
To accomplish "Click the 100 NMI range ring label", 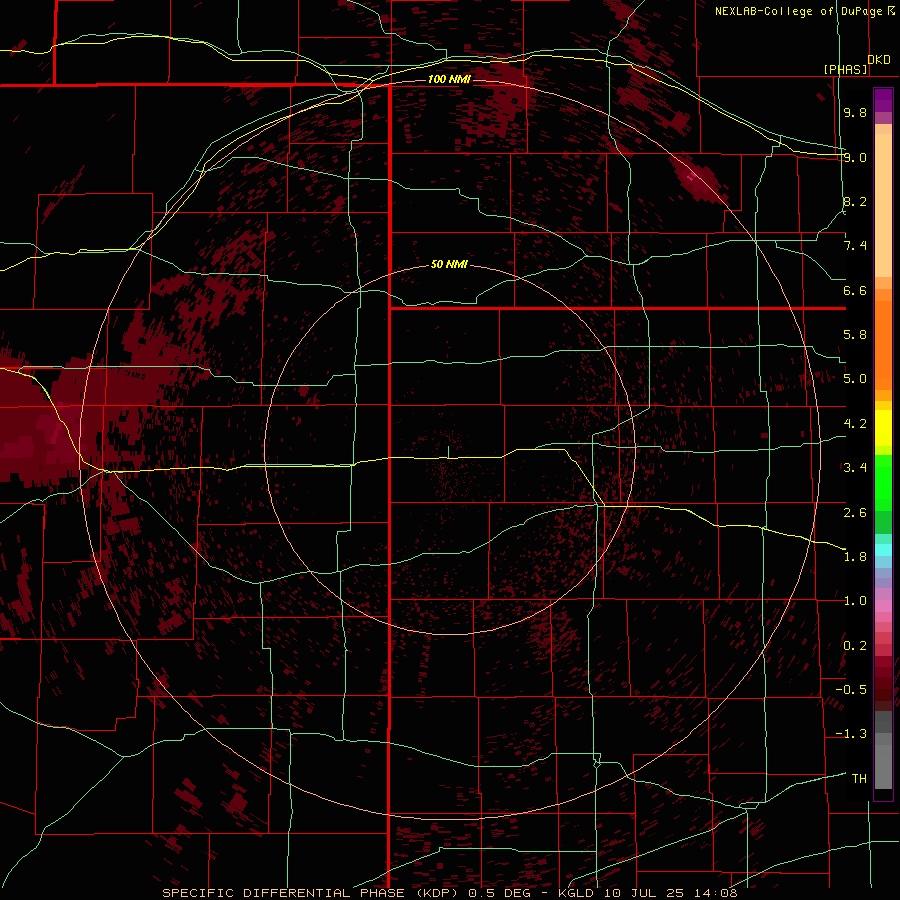I will [449, 79].
